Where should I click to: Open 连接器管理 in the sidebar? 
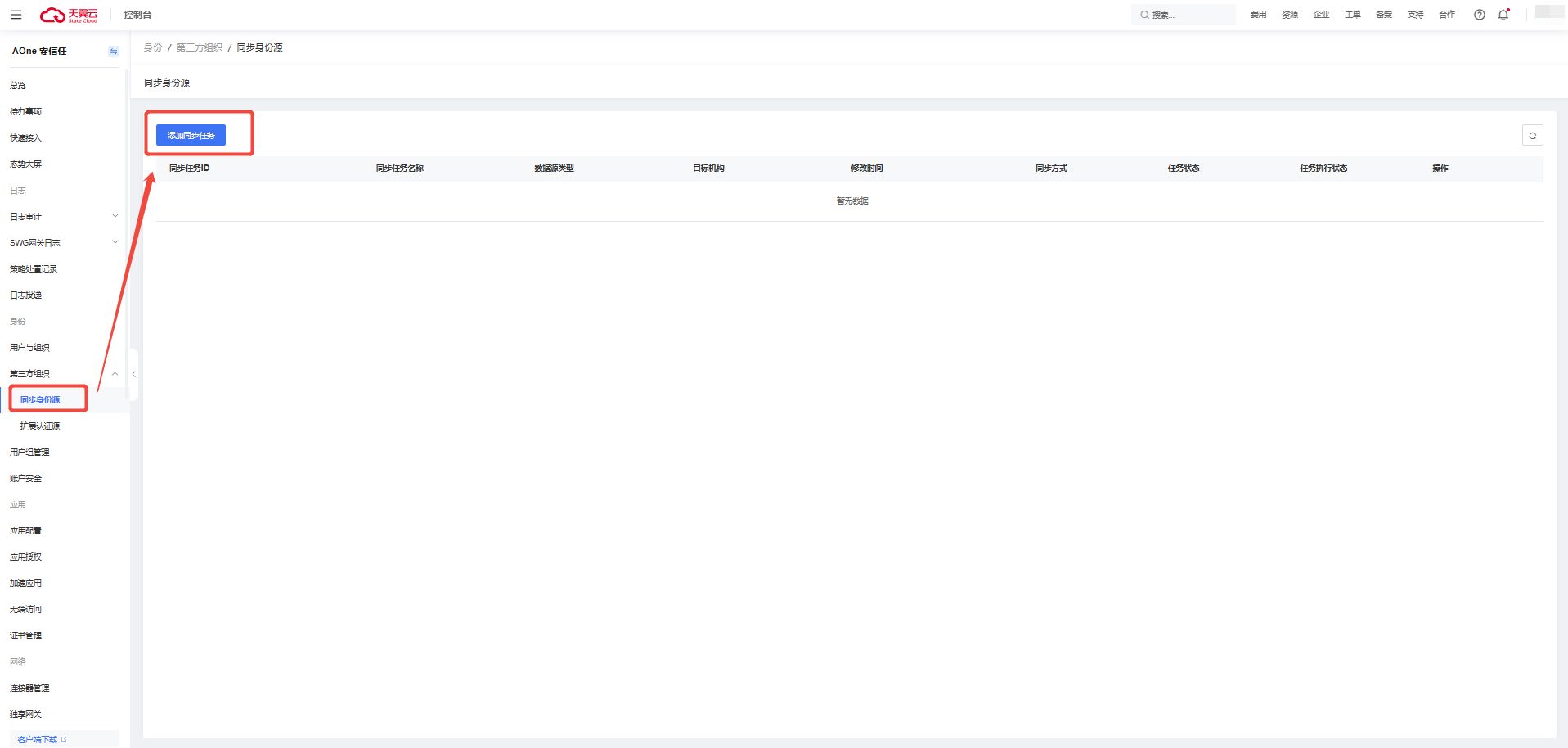click(29, 687)
